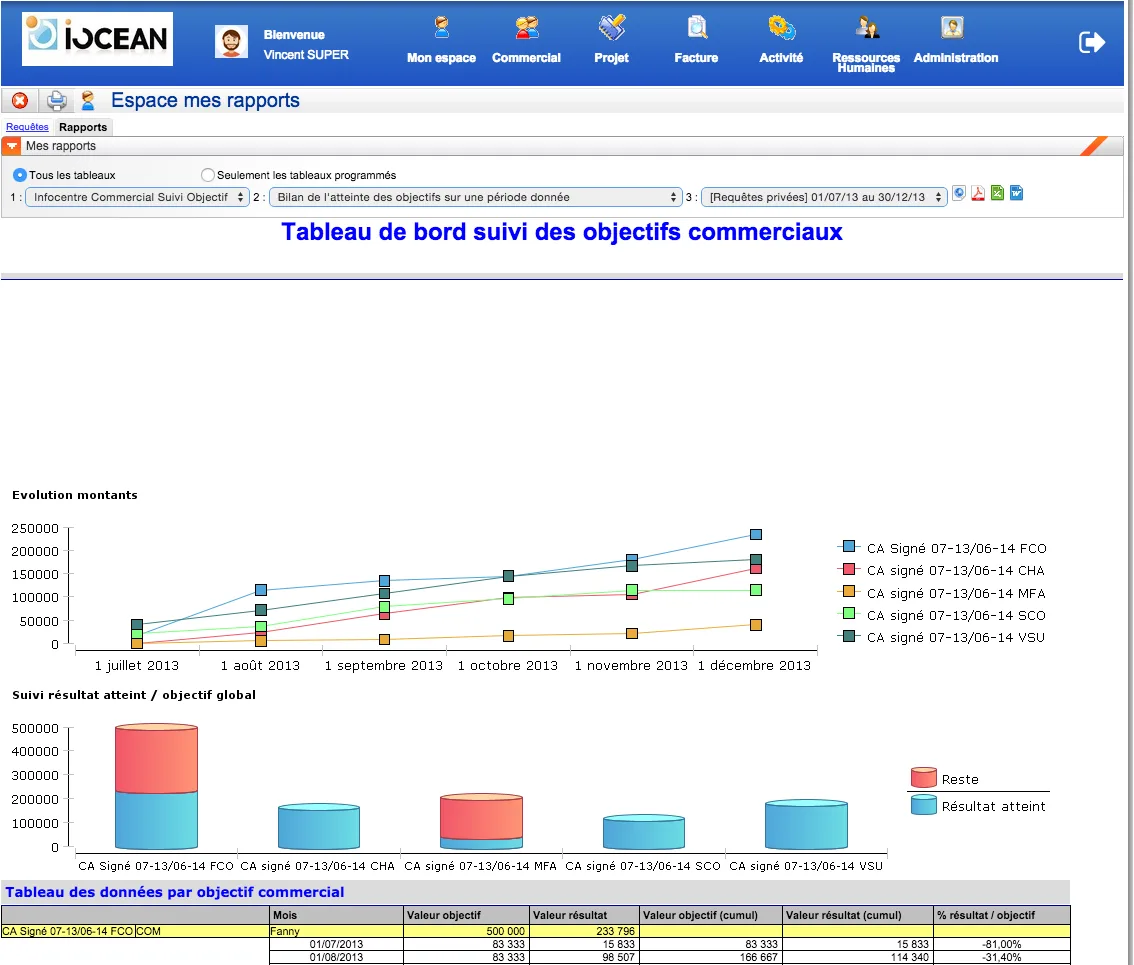Click the 01/07/2013 date cell
This screenshot has height=965, width=1134.
point(336,944)
